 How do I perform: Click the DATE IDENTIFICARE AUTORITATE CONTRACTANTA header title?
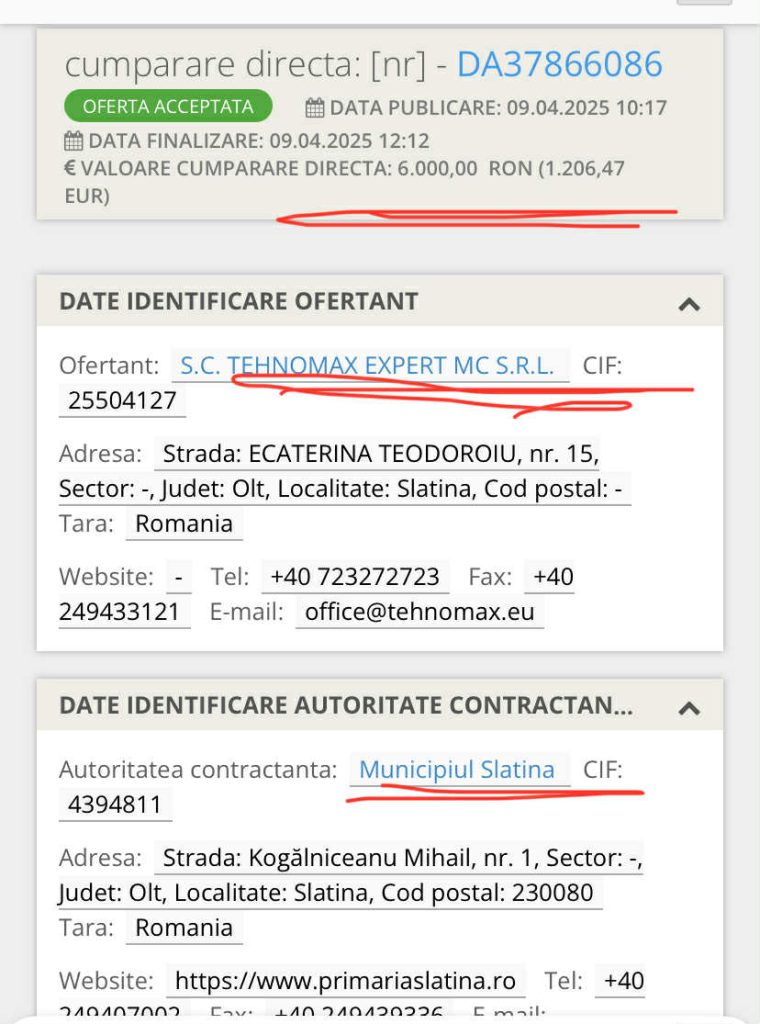click(x=346, y=705)
